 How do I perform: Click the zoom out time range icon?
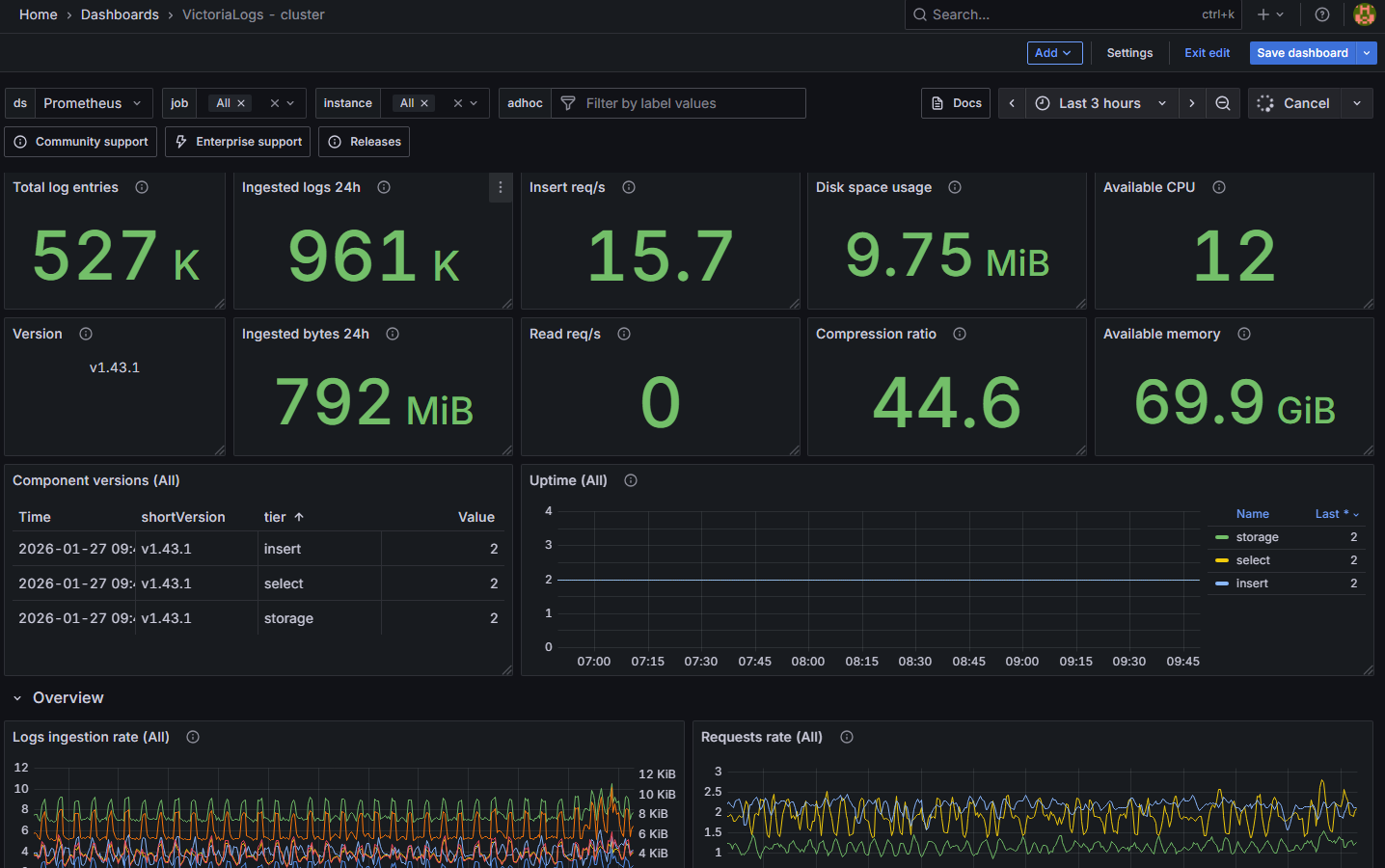pyautogui.click(x=1222, y=103)
